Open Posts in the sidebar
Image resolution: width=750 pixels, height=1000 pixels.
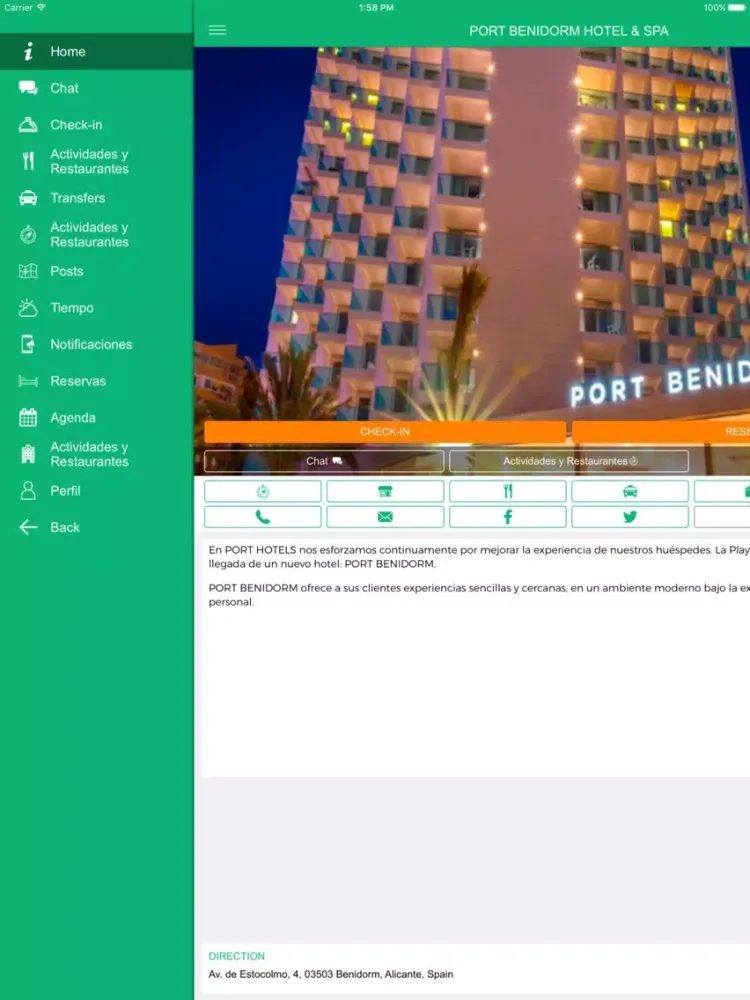tap(97, 272)
